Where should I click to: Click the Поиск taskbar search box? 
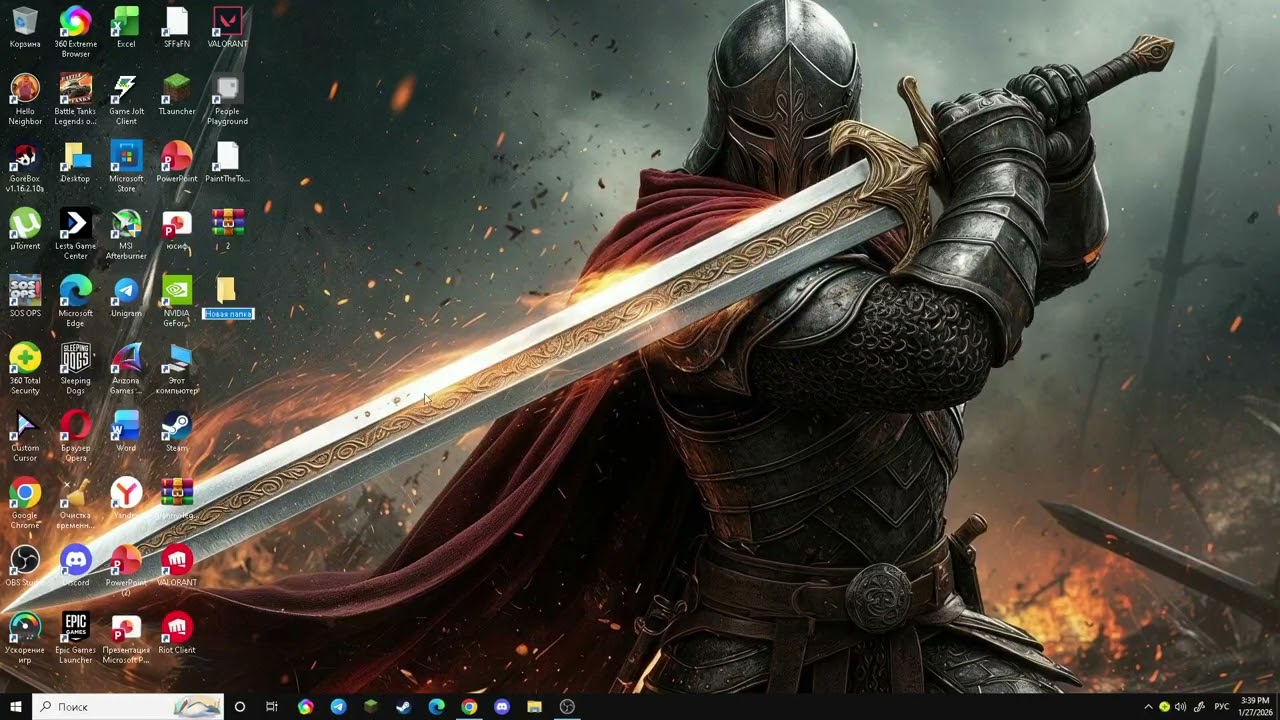pyautogui.click(x=128, y=706)
